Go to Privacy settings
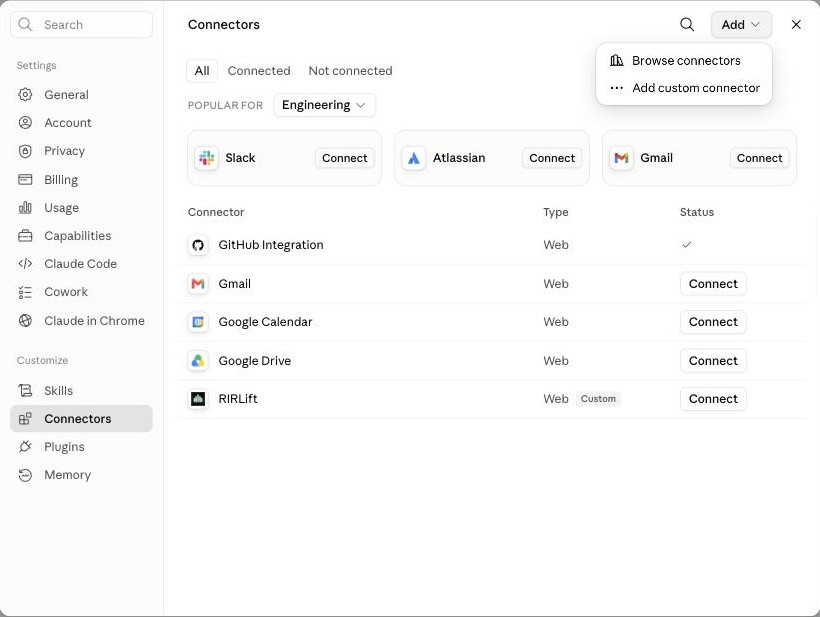Viewport: 820px width, 617px height. [82, 151]
